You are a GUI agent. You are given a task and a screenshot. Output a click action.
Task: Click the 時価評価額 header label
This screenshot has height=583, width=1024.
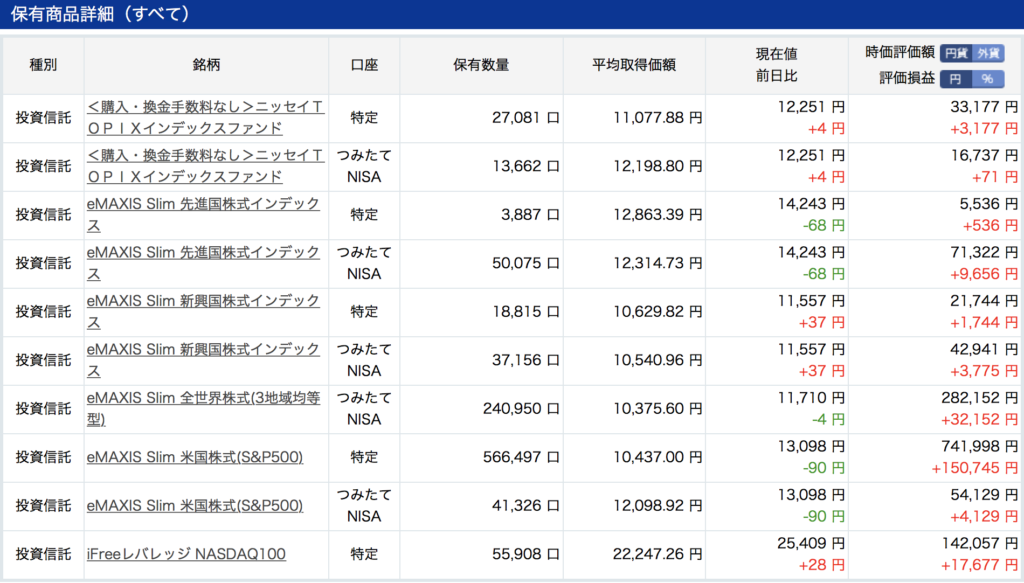pyautogui.click(x=900, y=53)
